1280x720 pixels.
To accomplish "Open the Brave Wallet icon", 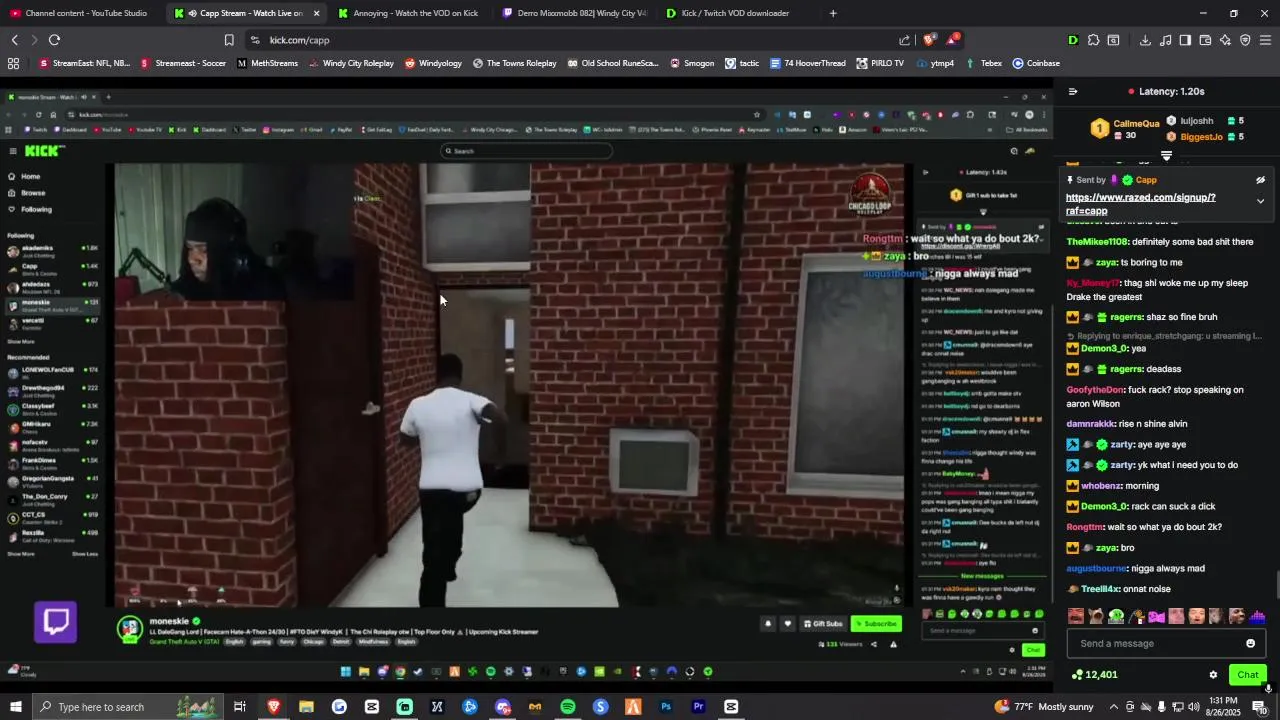I will click(x=1205, y=40).
